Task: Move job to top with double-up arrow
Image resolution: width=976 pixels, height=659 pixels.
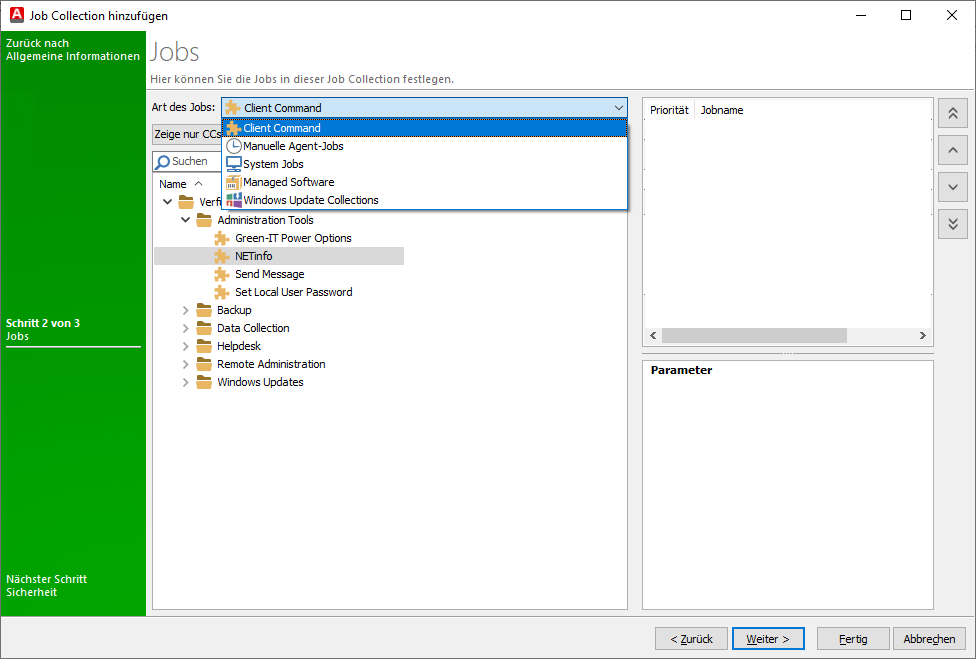Action: pyautogui.click(x=953, y=114)
